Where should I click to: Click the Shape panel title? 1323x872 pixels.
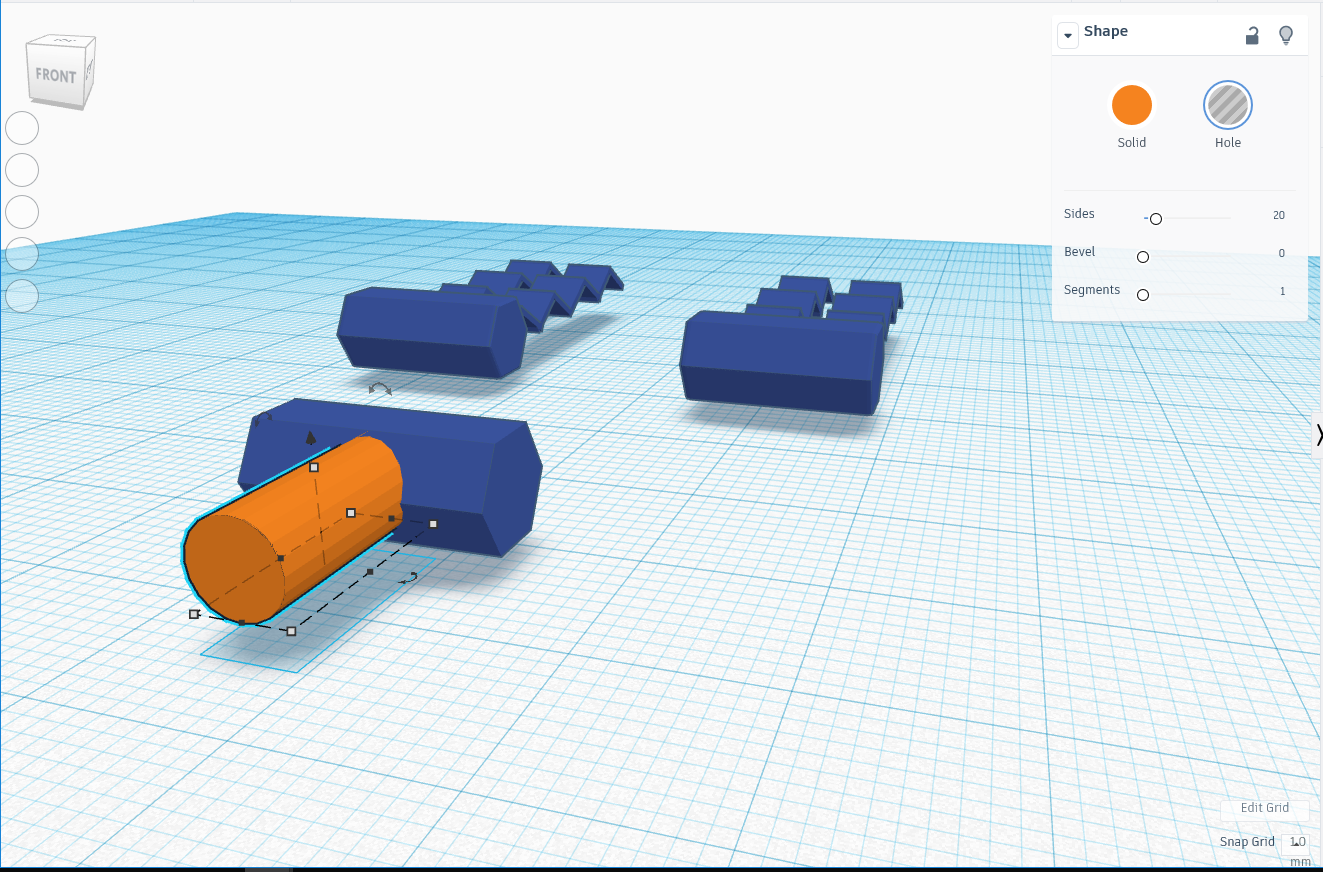tap(1106, 32)
